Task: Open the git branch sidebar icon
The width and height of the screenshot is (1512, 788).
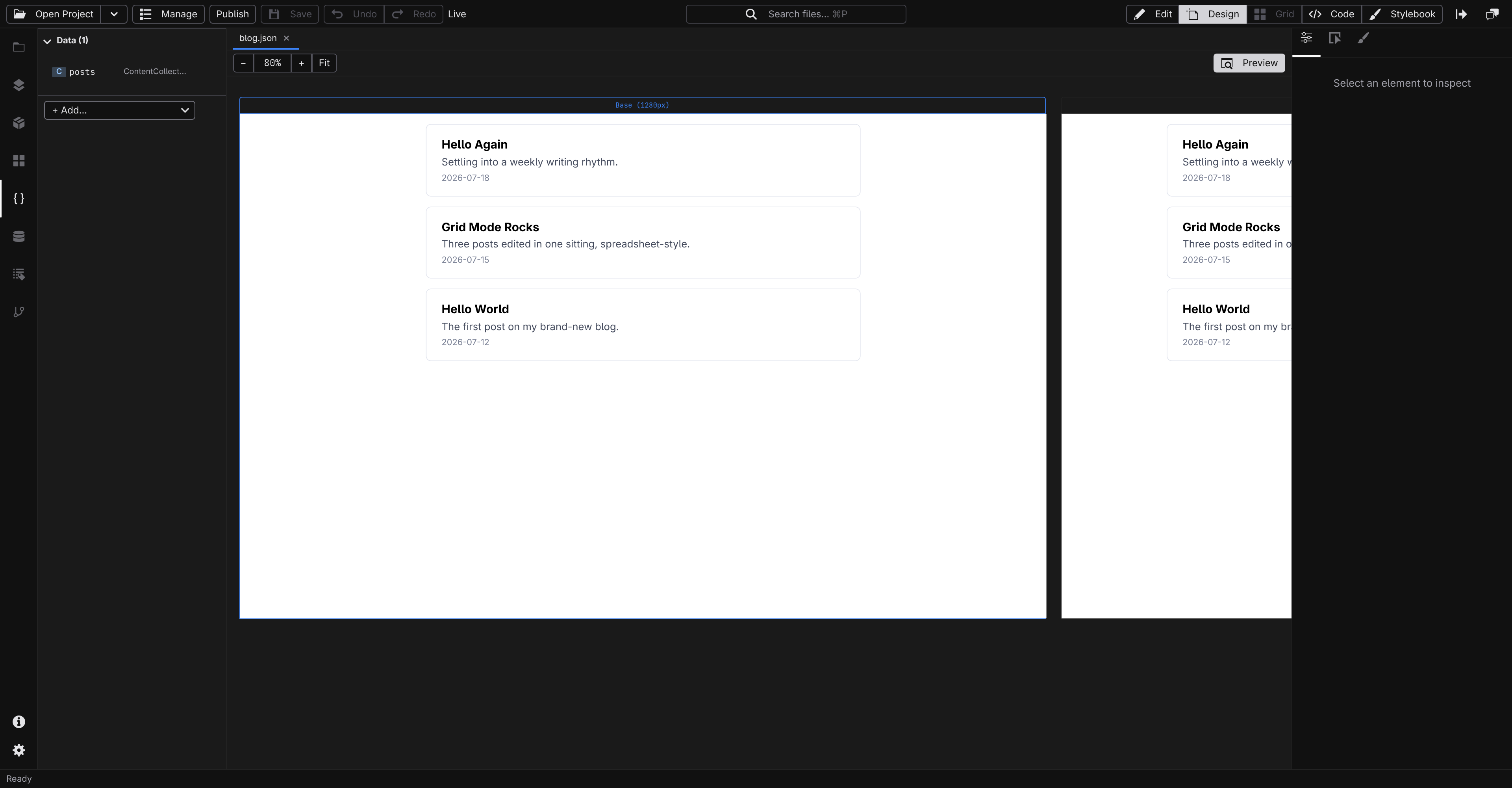Action: pyautogui.click(x=19, y=312)
